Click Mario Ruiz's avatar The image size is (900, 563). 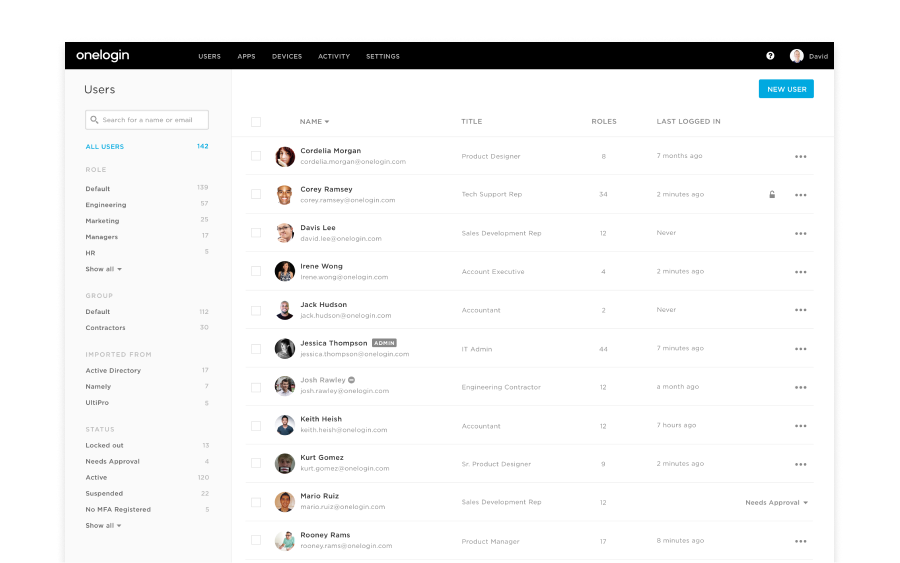tap(285, 502)
